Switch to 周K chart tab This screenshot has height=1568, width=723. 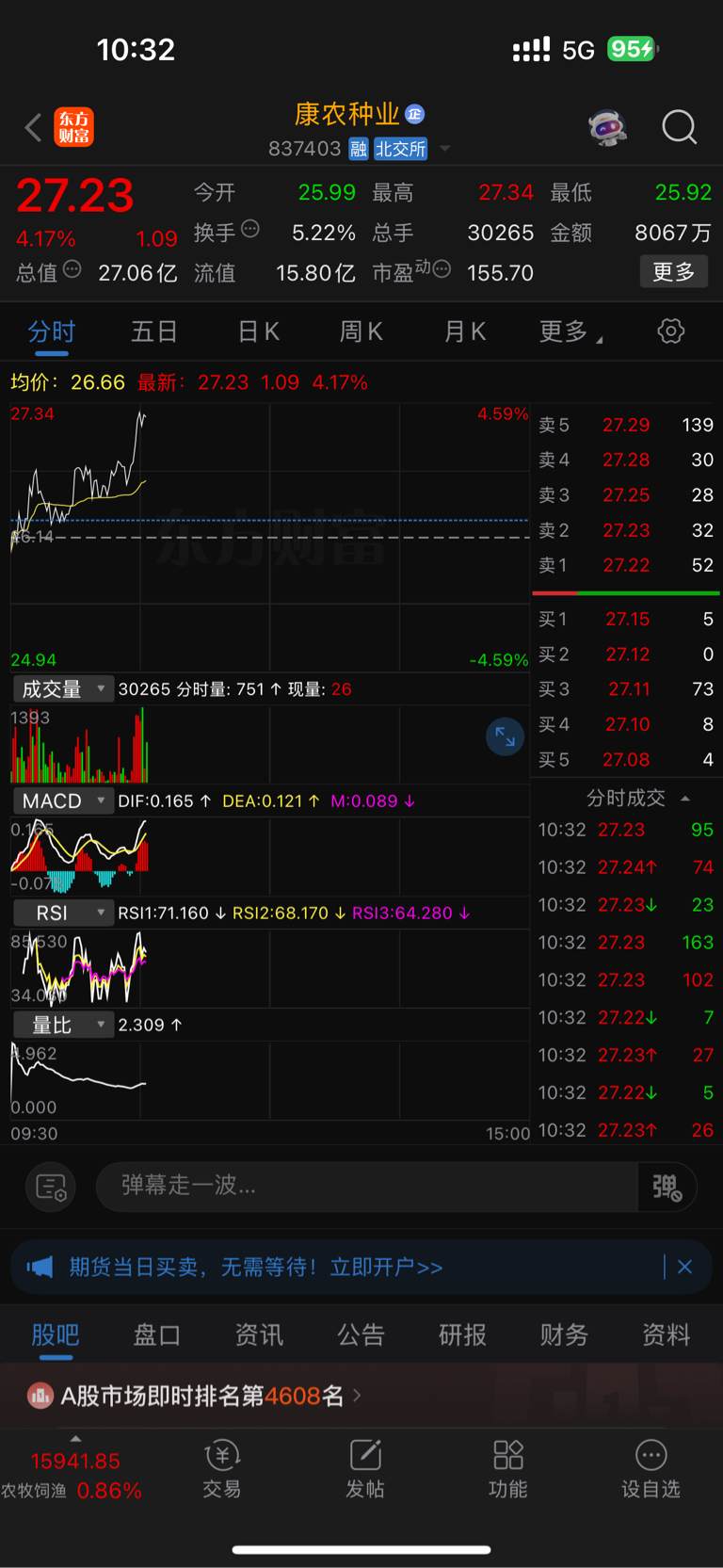tap(361, 331)
